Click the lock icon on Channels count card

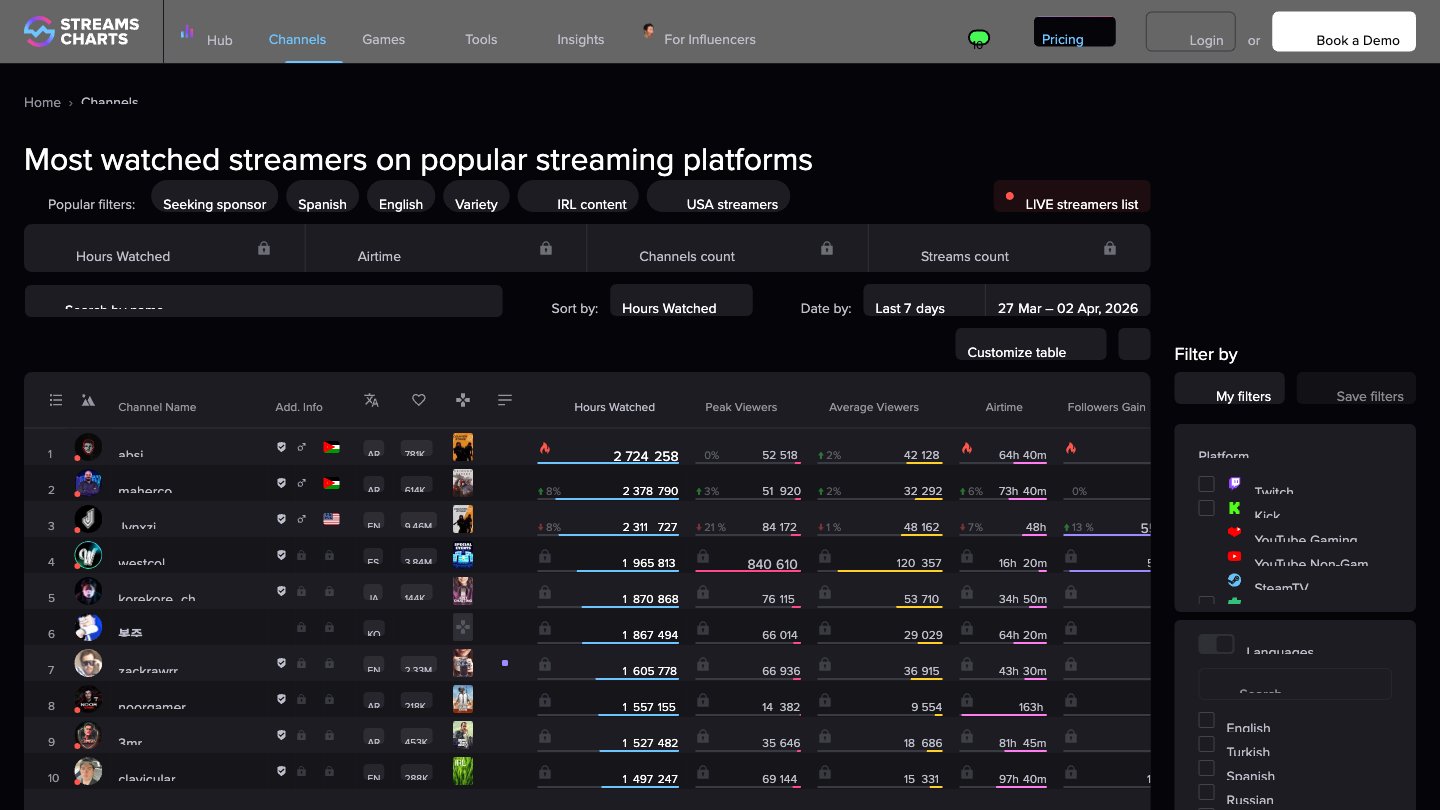click(827, 247)
